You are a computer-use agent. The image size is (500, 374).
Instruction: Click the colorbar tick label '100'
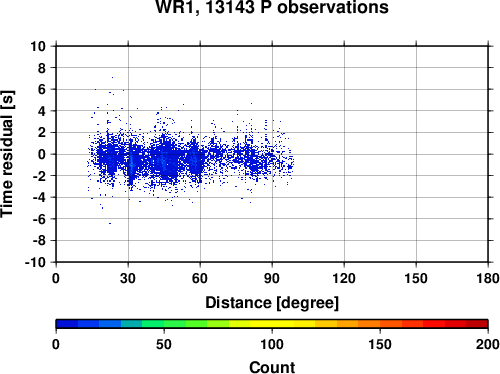(x=272, y=344)
